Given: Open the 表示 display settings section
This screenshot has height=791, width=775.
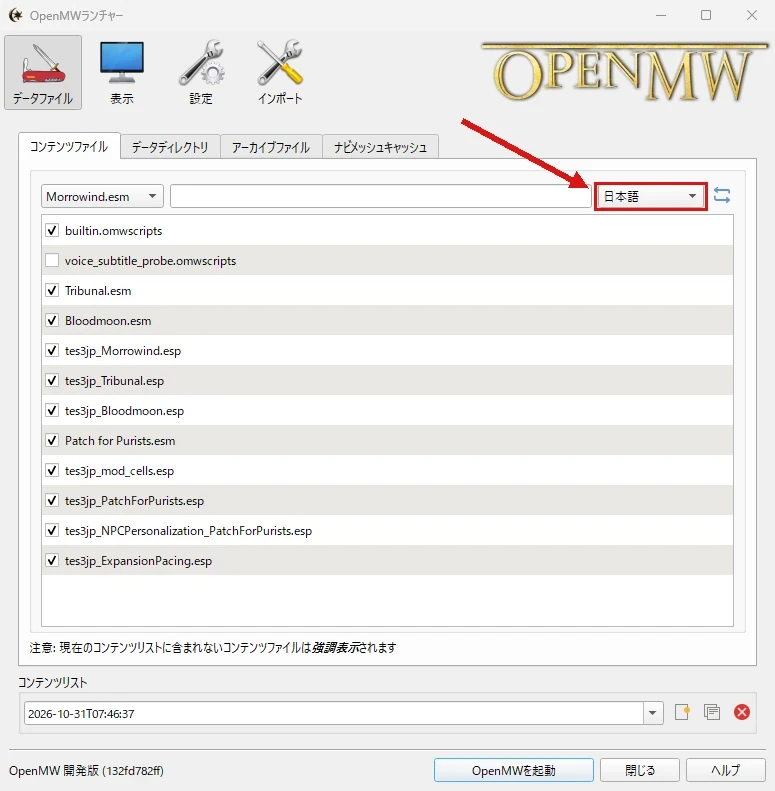Looking at the screenshot, I should point(122,72).
